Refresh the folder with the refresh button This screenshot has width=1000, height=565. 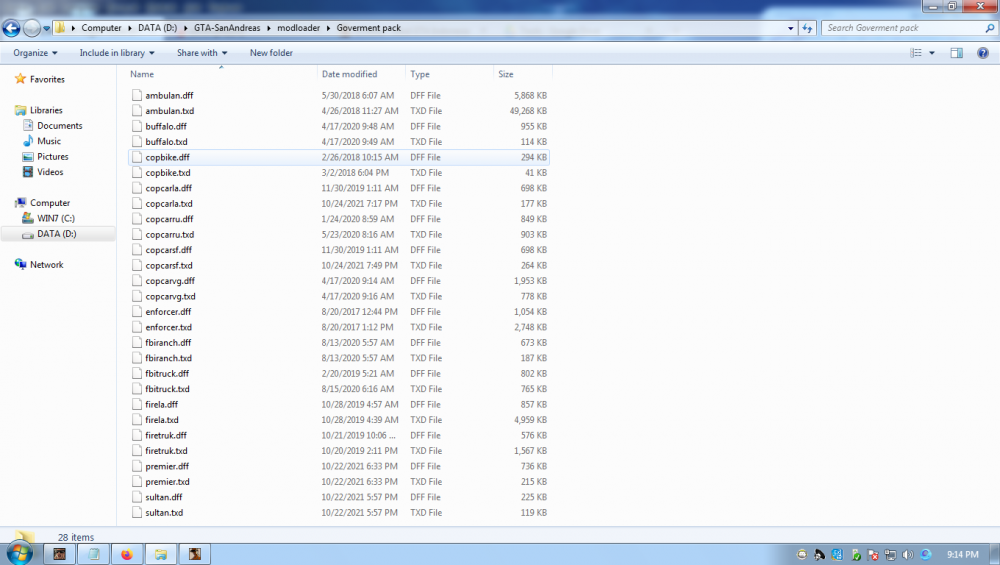[807, 28]
